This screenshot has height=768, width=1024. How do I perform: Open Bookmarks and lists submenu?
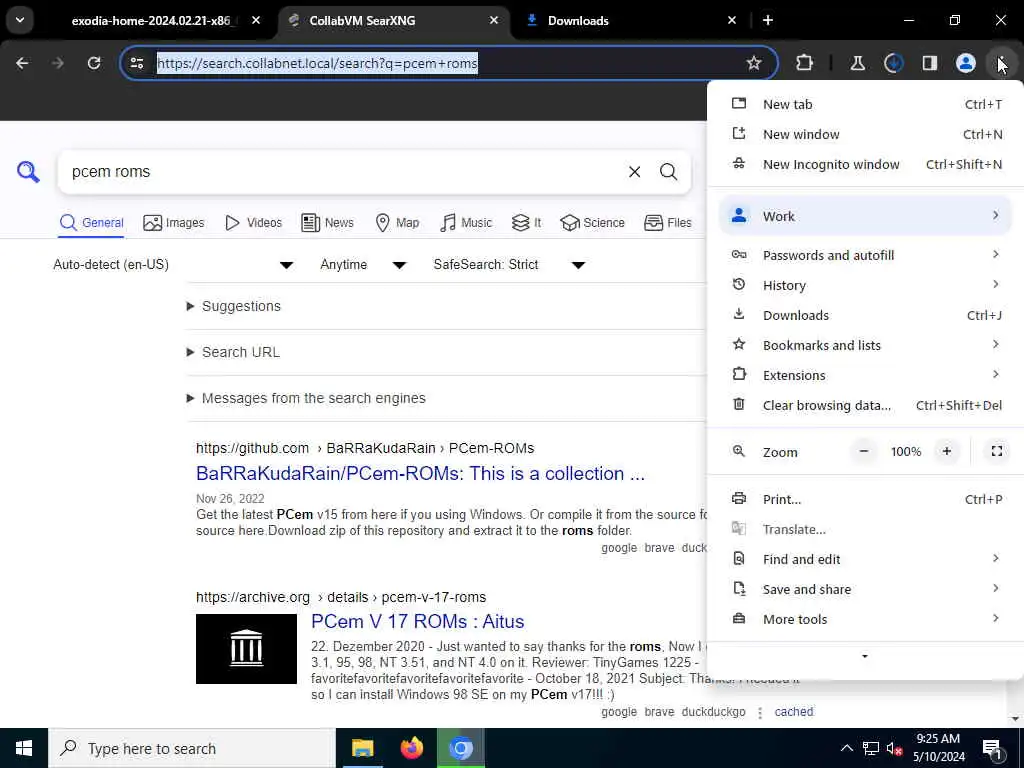coord(865,345)
